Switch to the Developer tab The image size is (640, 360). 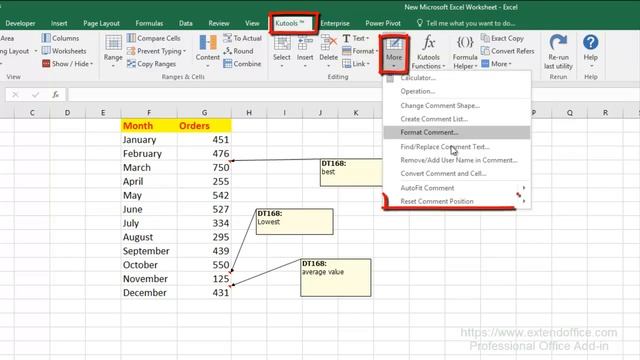coord(20,23)
